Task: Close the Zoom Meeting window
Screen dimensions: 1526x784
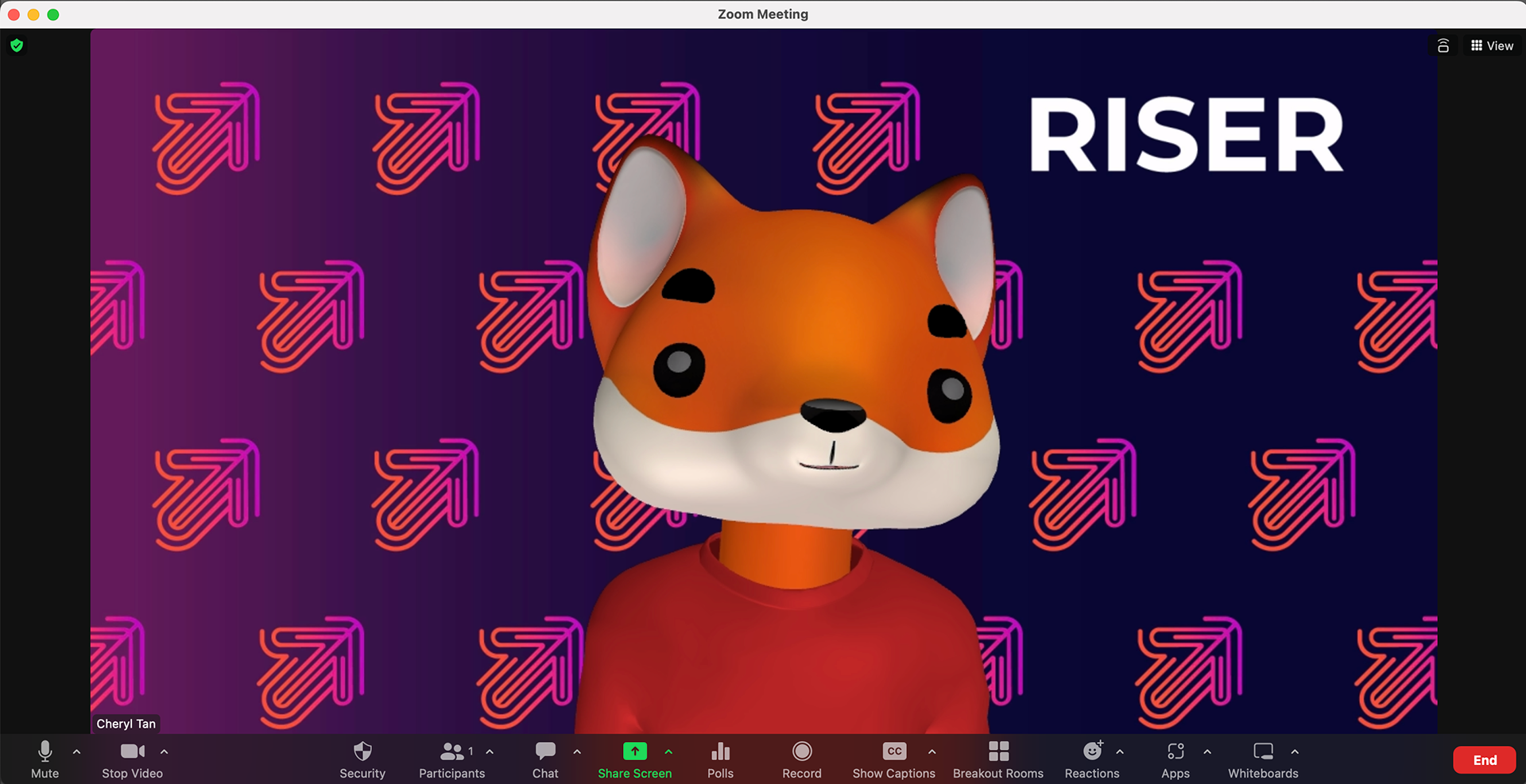Action: pos(14,14)
